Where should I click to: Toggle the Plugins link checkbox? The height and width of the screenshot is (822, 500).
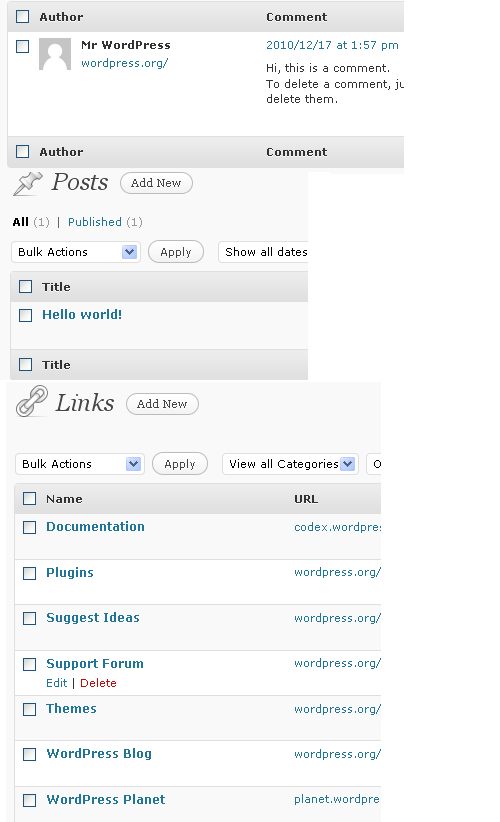29,573
